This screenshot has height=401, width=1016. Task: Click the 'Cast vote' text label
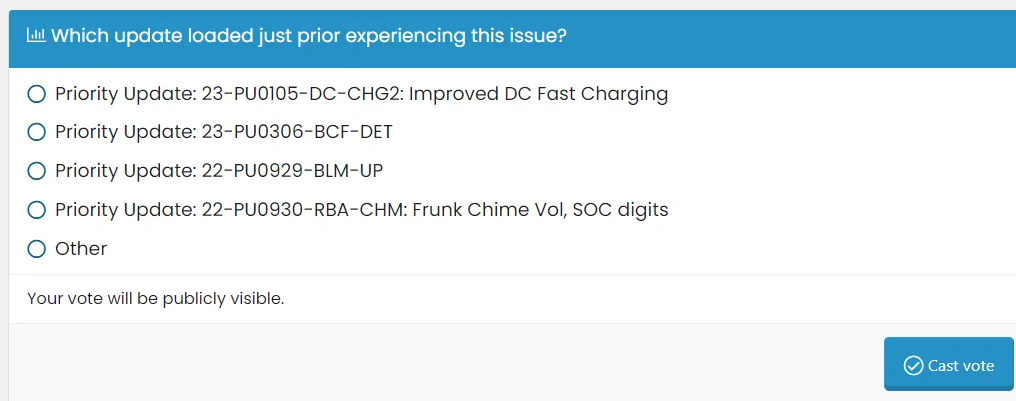coord(961,365)
